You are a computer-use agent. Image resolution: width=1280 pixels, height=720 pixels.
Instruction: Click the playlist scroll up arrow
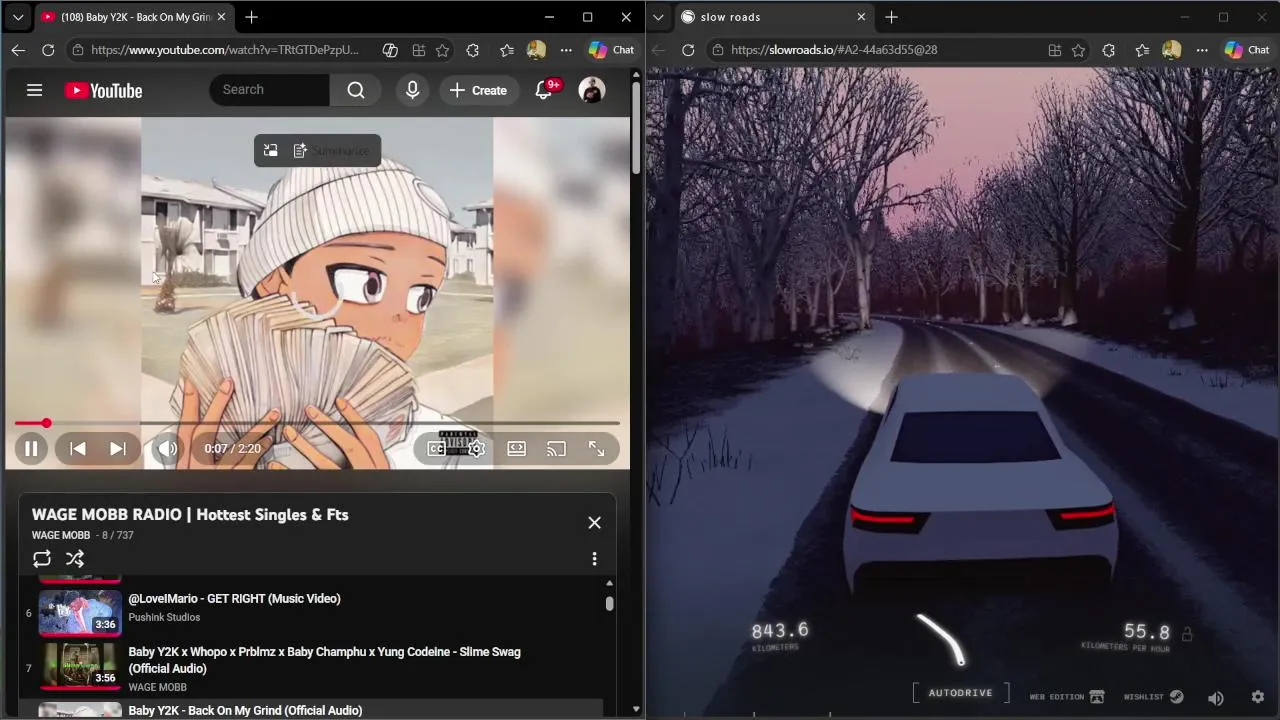click(x=609, y=583)
